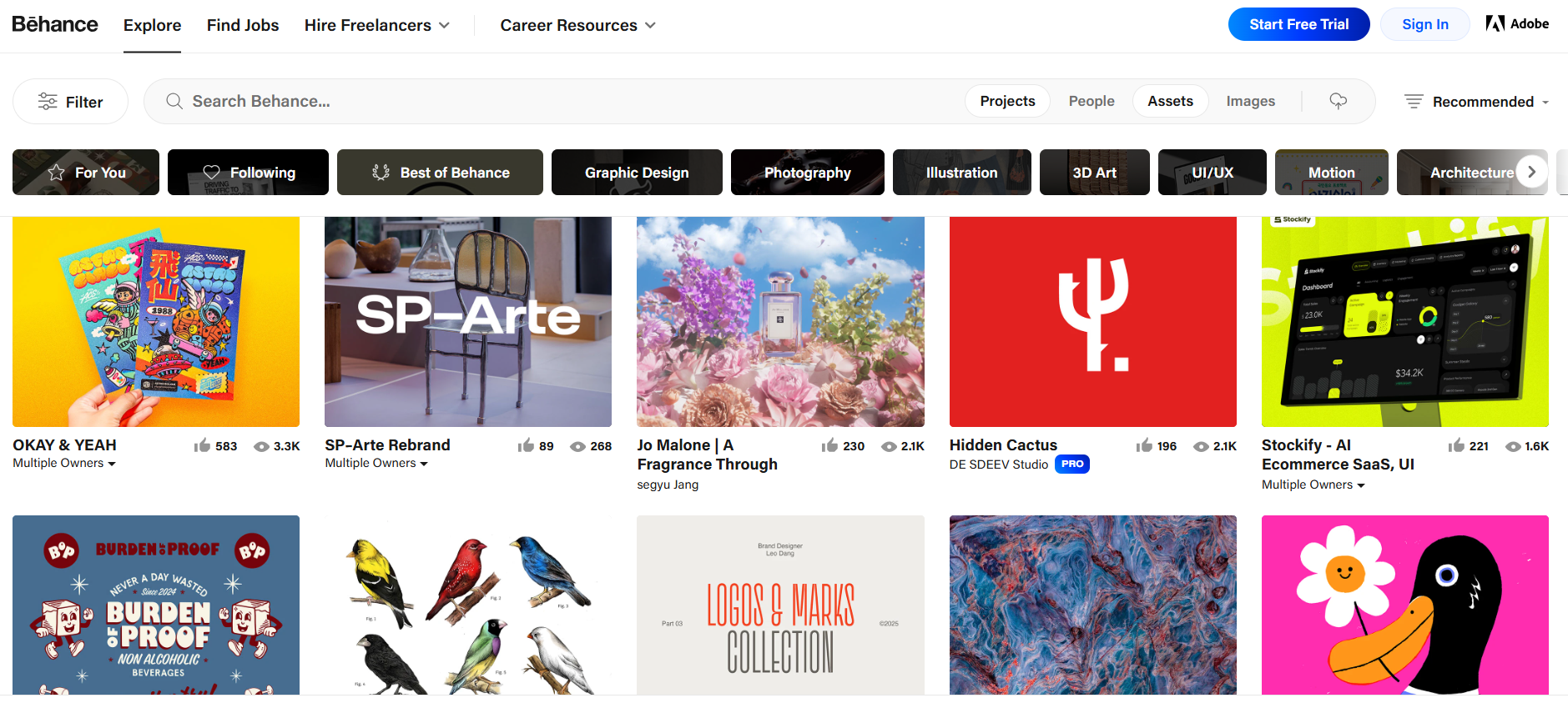Select the Illustration category
Image resolution: width=1568 pixels, height=703 pixels.
962,173
